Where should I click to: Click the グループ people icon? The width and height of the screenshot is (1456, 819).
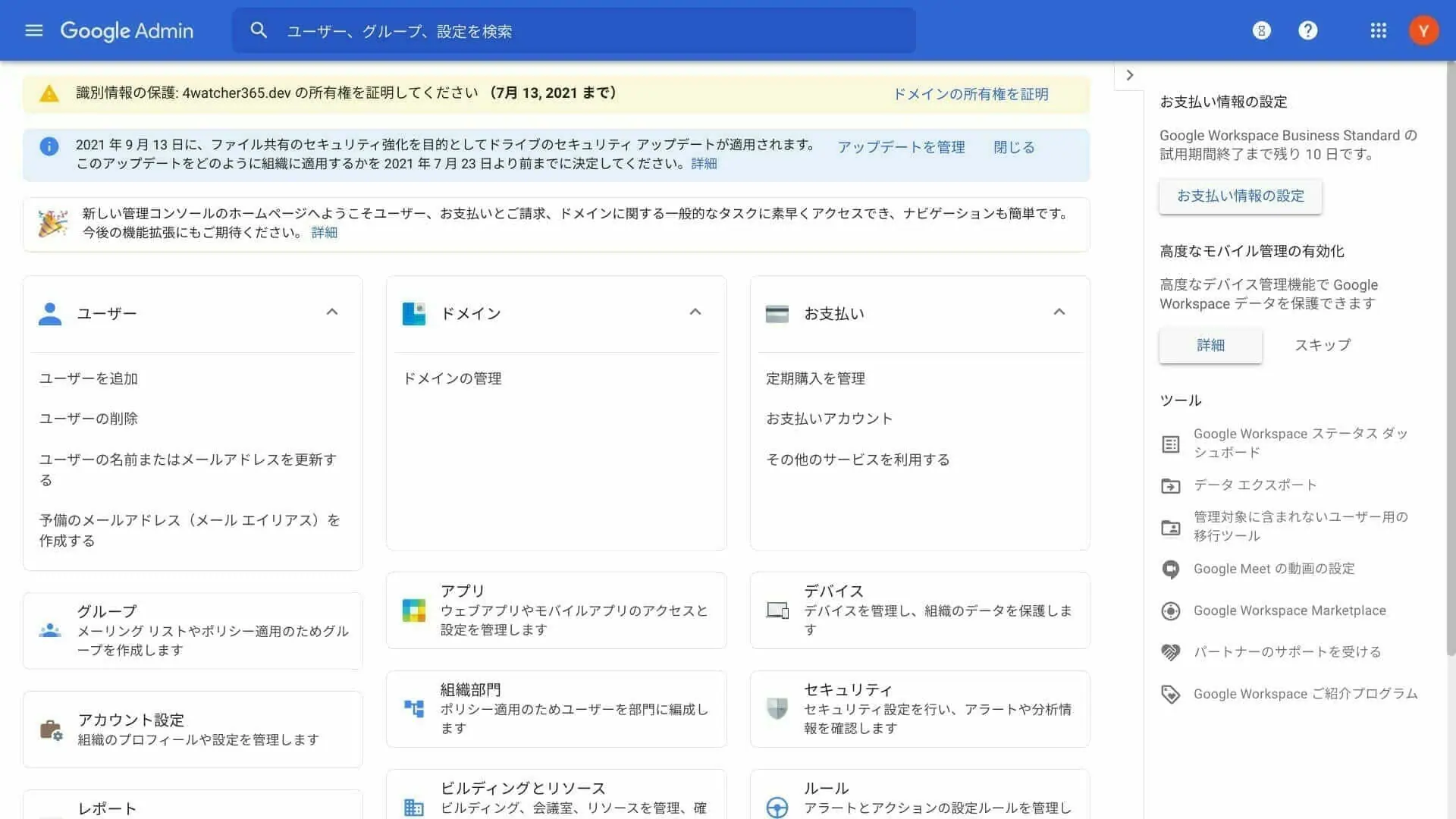coord(50,630)
